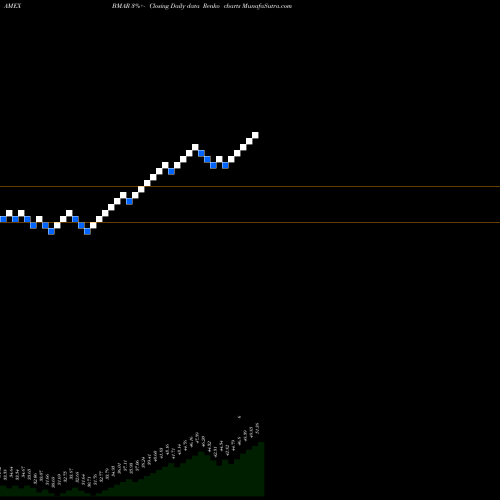This screenshot has height=500, width=500.
Task: Click the tallest final green volume bar
Action: pos(261,469)
